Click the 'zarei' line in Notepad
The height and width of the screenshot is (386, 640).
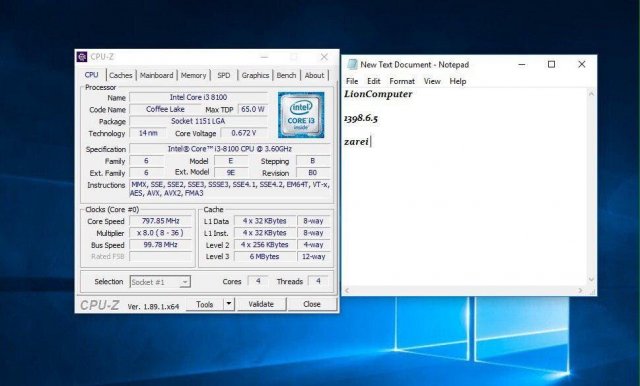click(x=356, y=142)
